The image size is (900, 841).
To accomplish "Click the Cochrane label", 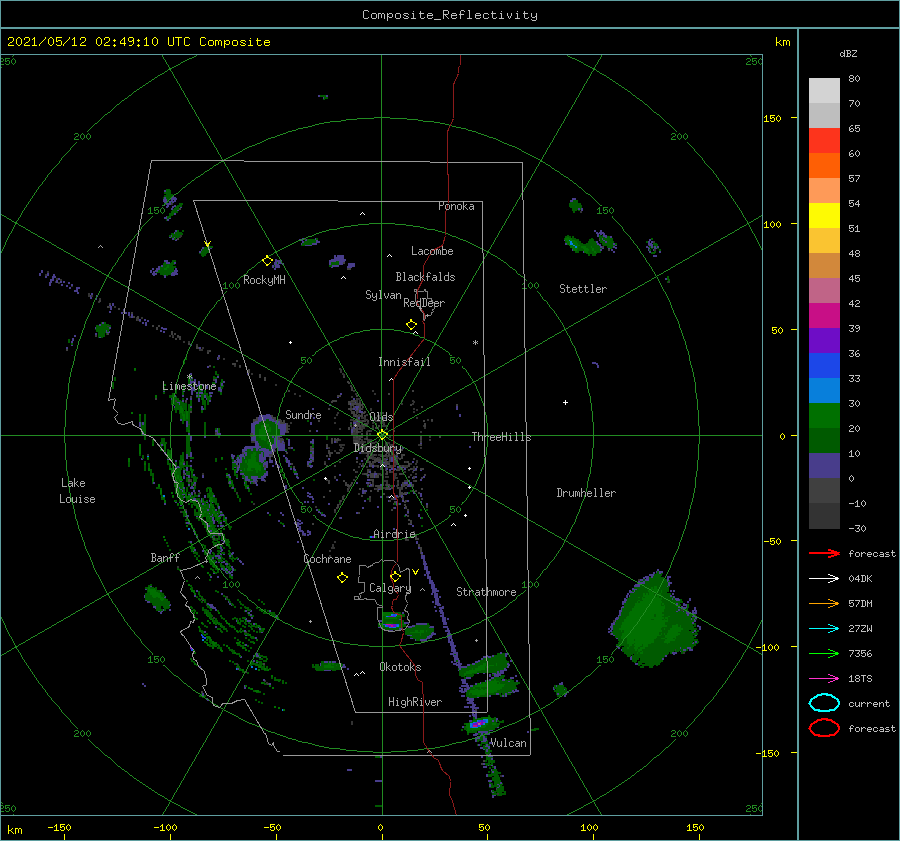I will [x=327, y=559].
